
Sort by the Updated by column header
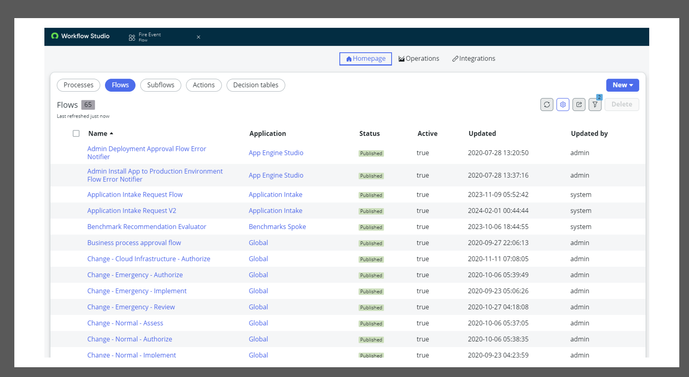(x=589, y=133)
